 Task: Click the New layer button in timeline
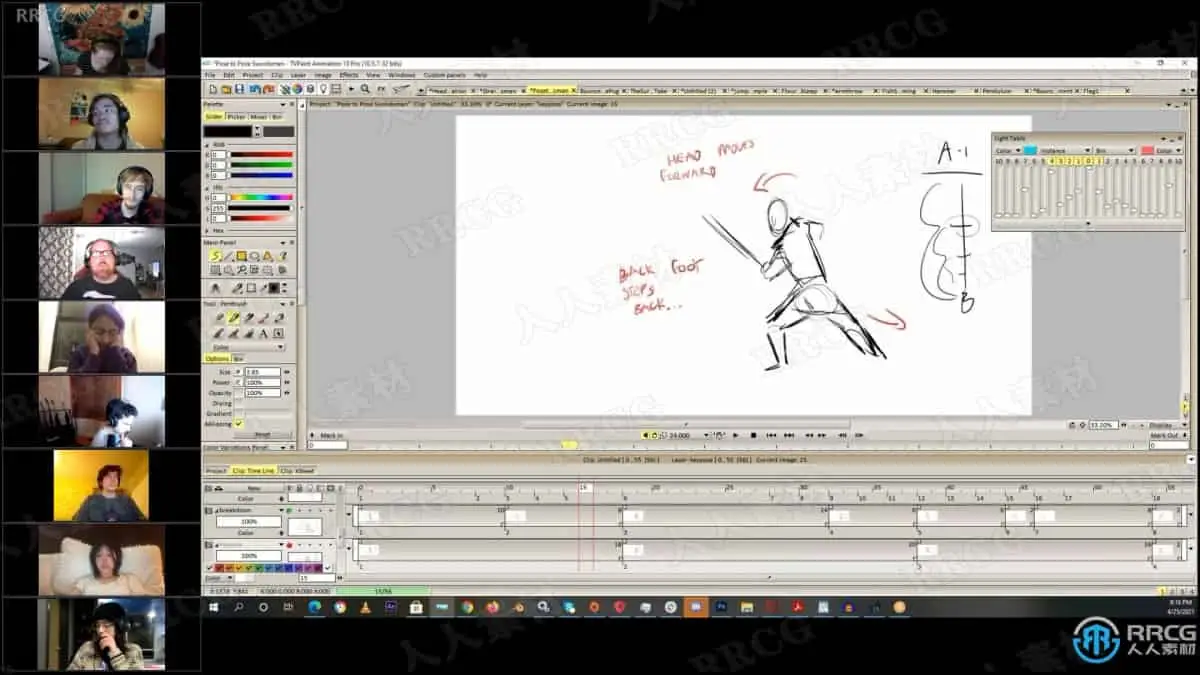coord(254,488)
